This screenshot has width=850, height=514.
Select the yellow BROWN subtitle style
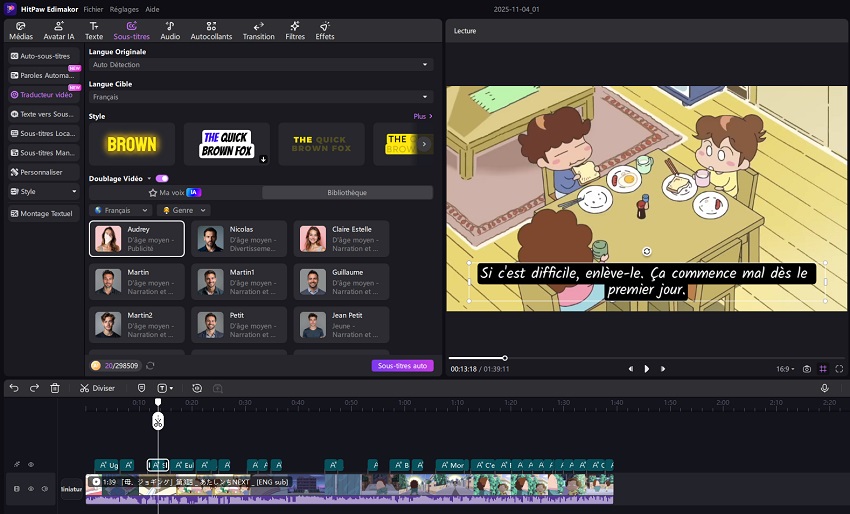(x=132, y=144)
